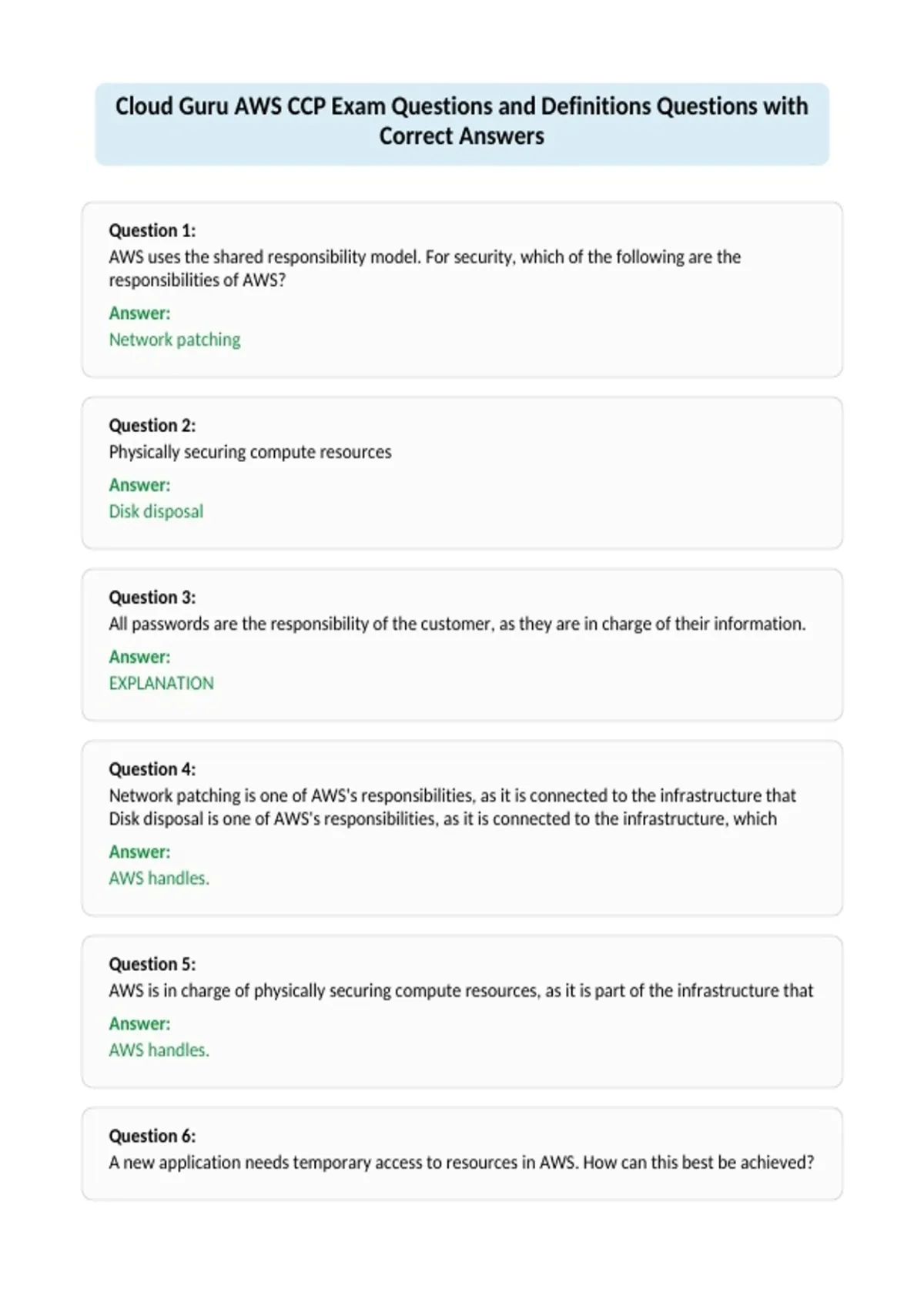Click the Answer label in Question 5
924x1309 pixels.
[x=139, y=1023]
